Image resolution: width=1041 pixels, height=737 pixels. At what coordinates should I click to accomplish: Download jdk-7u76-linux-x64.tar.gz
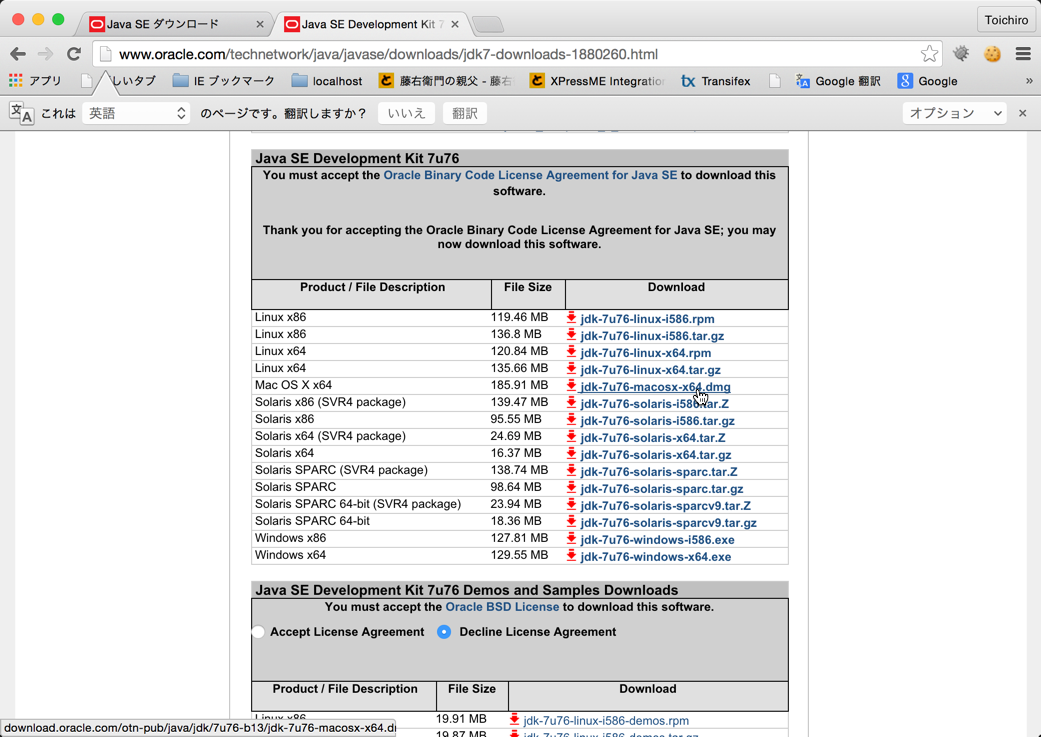[650, 370]
